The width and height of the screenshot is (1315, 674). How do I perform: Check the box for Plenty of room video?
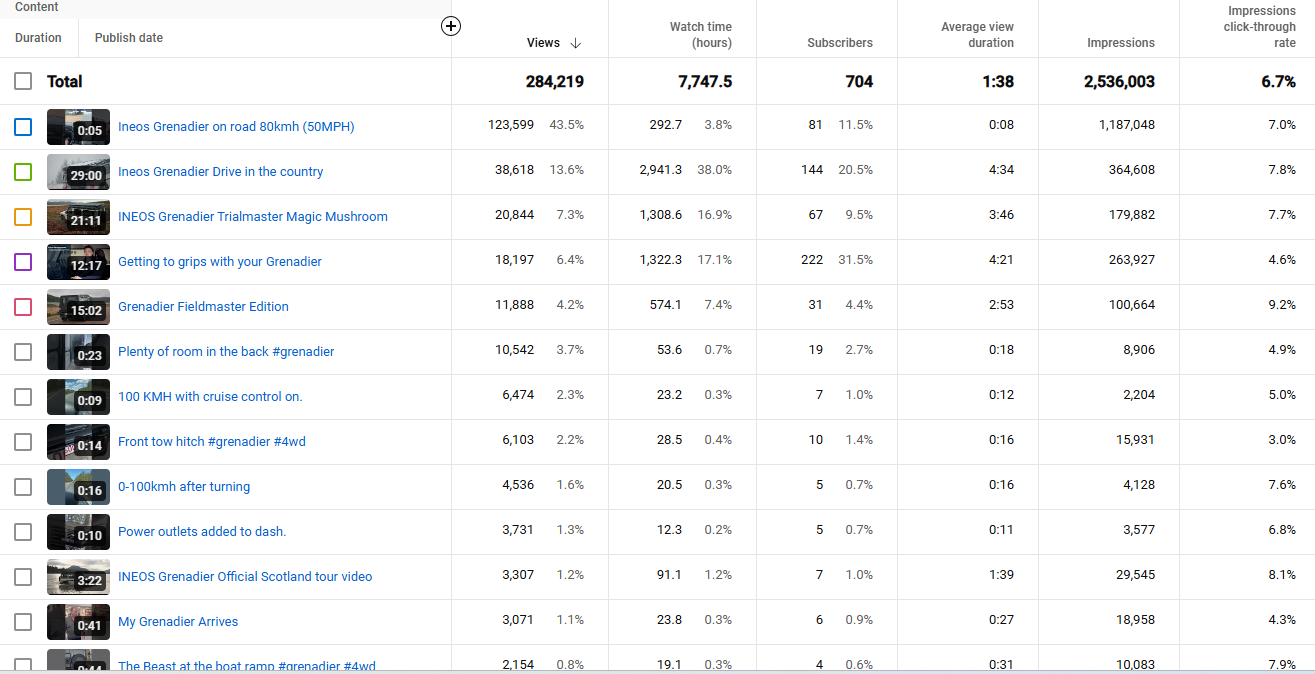[x=23, y=352]
